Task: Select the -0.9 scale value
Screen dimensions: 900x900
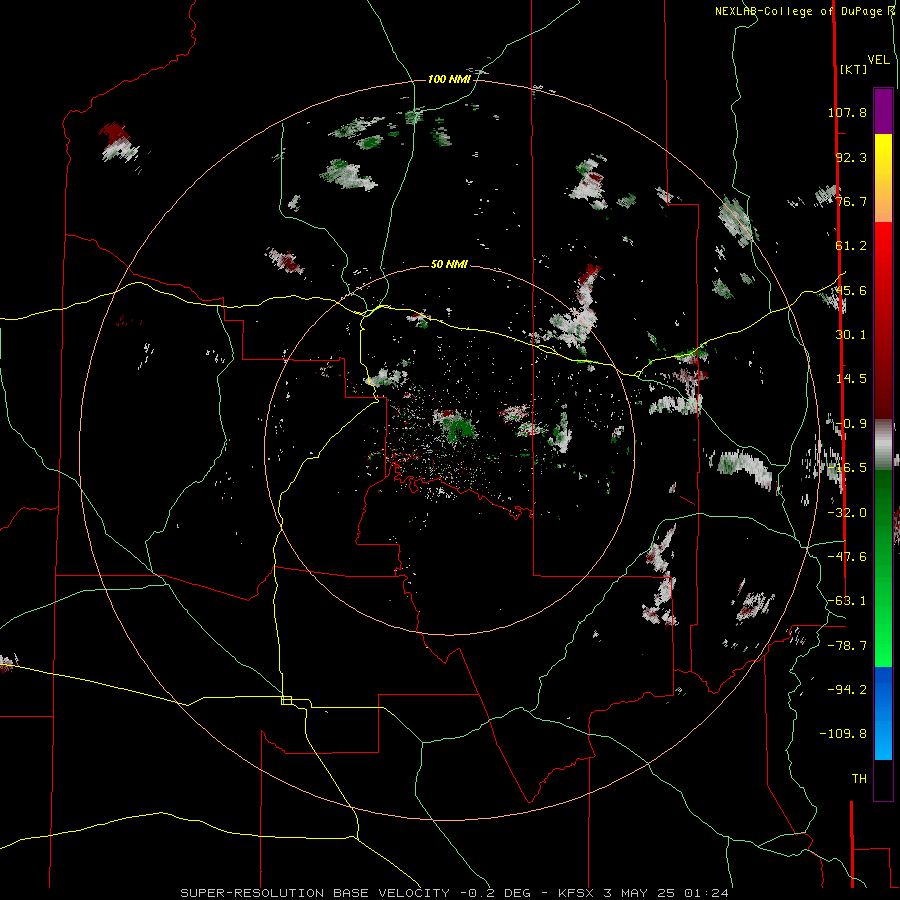Action: tap(851, 424)
